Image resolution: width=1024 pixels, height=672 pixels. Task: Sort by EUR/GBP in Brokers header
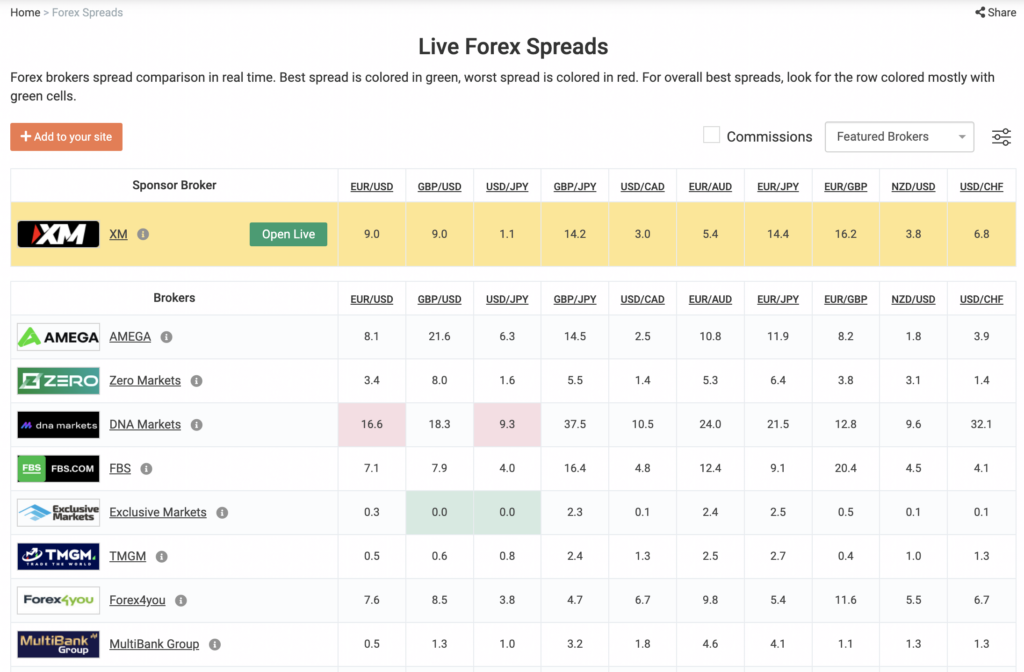coord(846,299)
